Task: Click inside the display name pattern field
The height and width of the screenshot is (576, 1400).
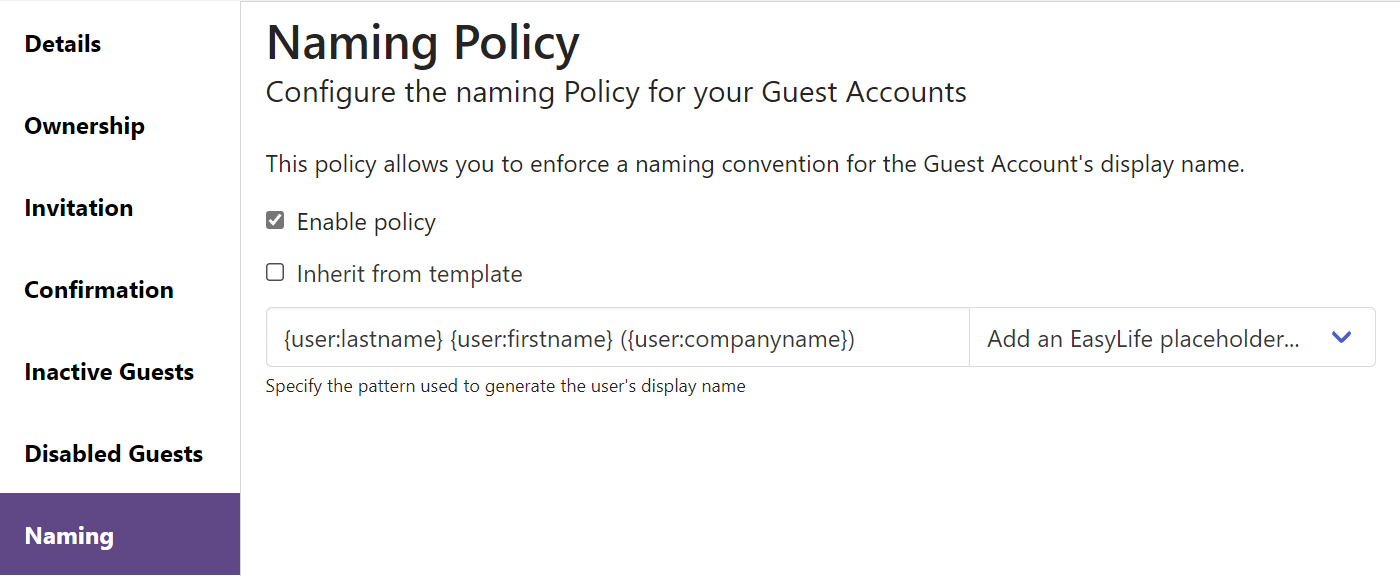Action: coord(617,338)
